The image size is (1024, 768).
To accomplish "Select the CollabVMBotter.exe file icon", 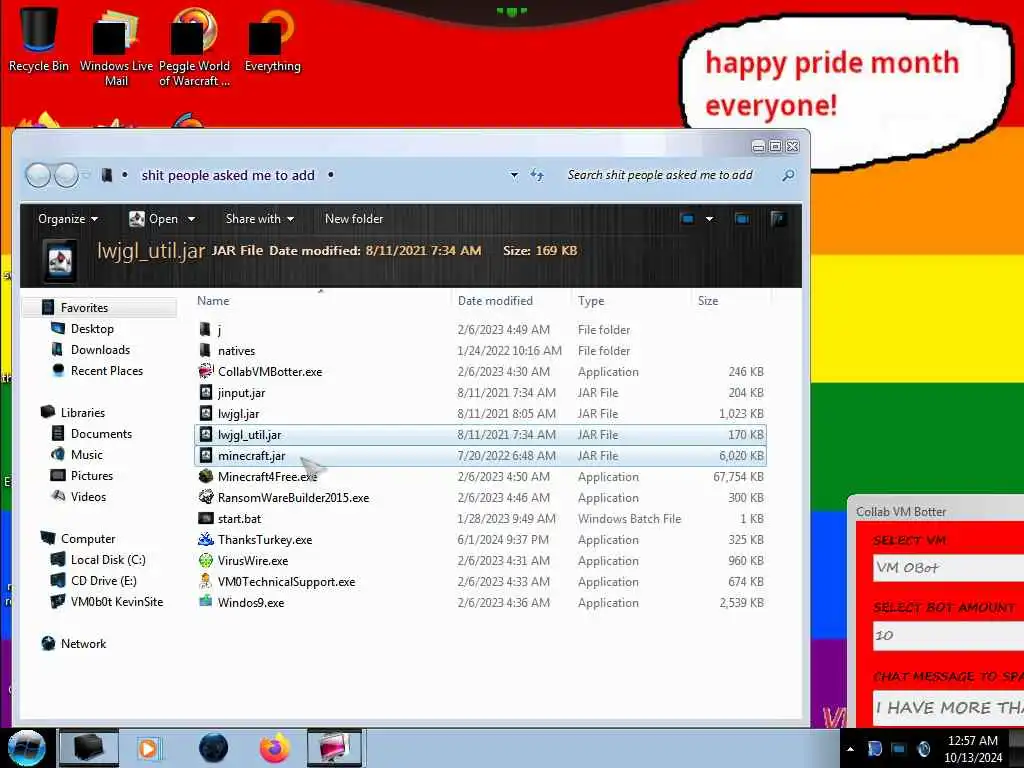I will (x=206, y=372).
